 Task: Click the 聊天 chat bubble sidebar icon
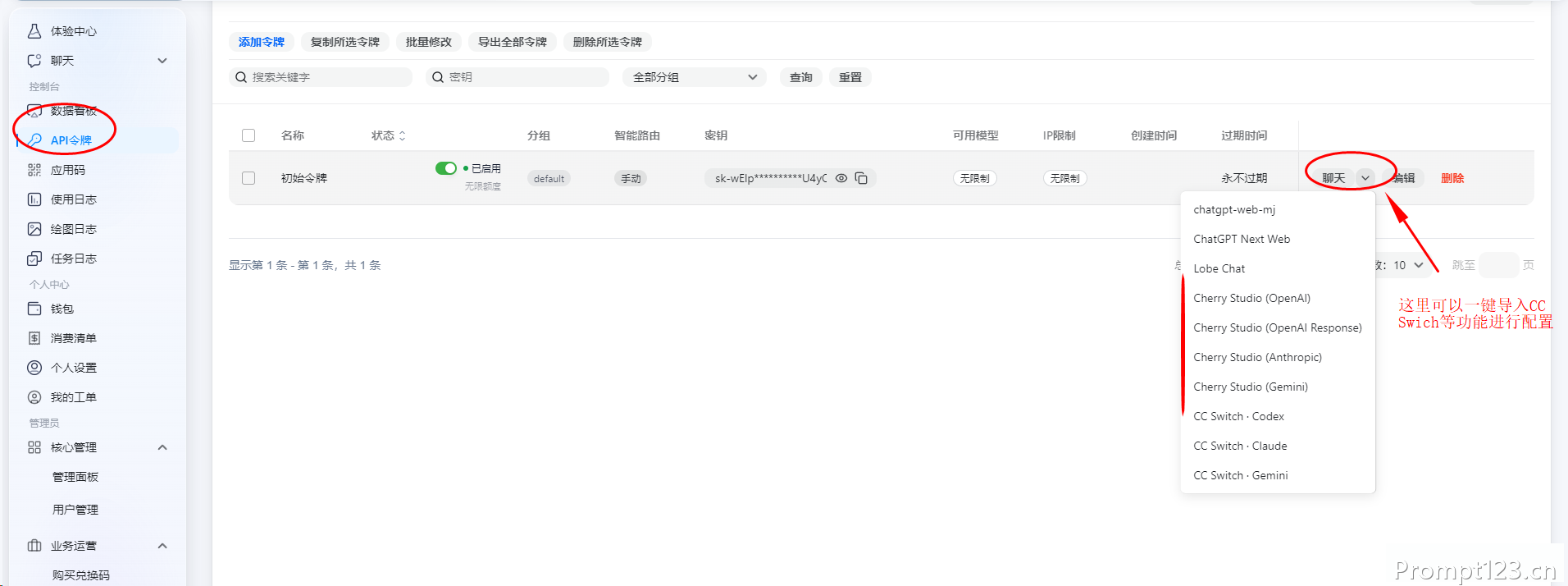[x=34, y=61]
